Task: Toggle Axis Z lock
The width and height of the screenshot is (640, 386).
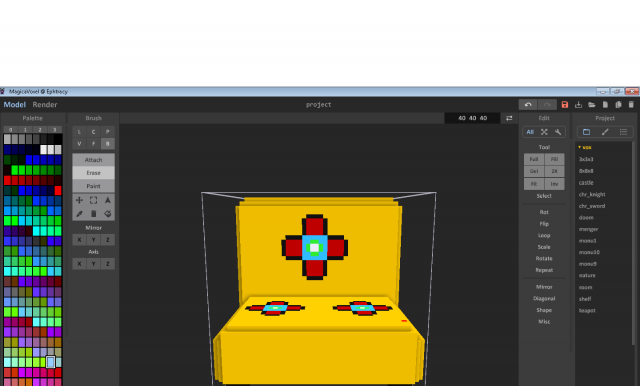Action: coord(108,264)
